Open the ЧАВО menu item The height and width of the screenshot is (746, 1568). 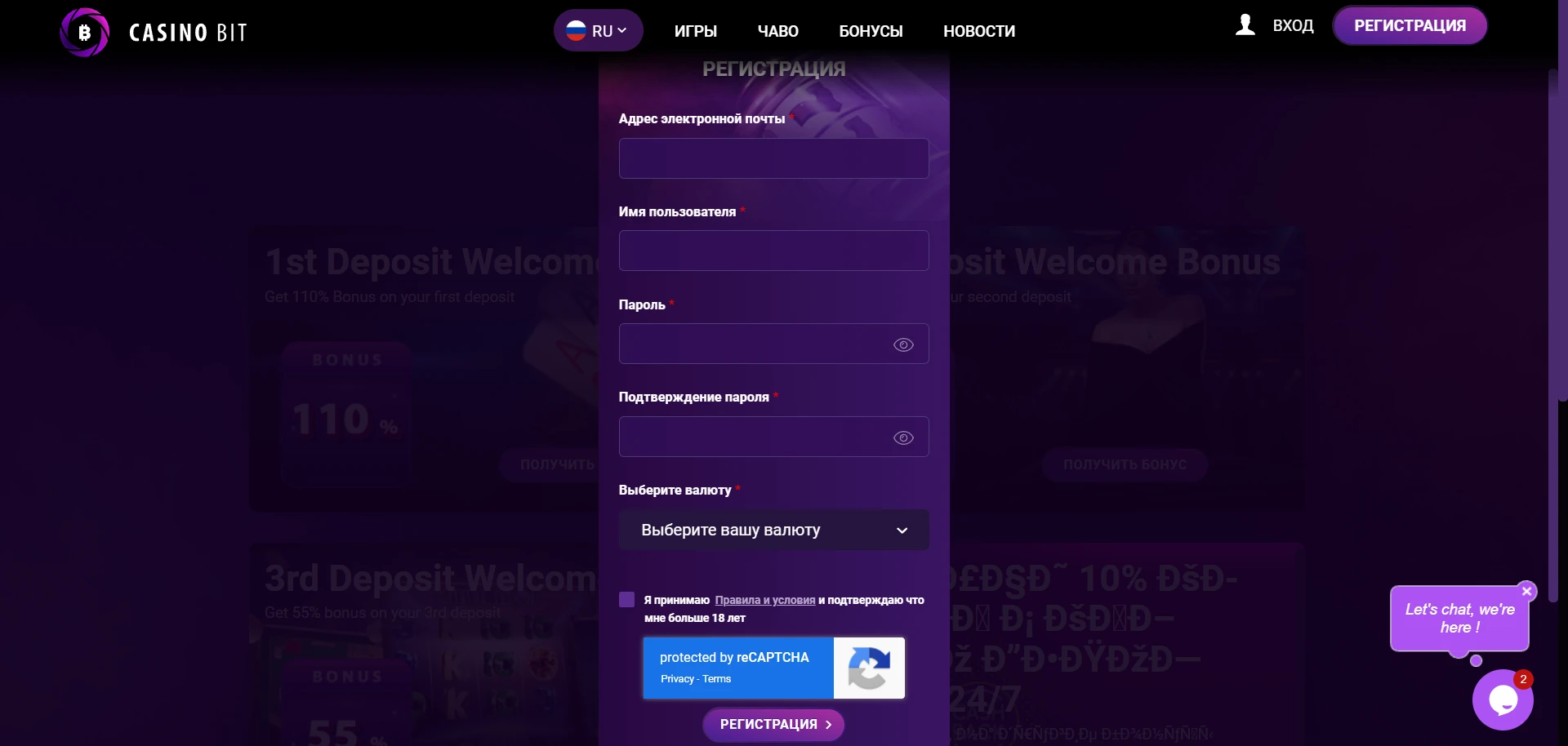(x=778, y=31)
